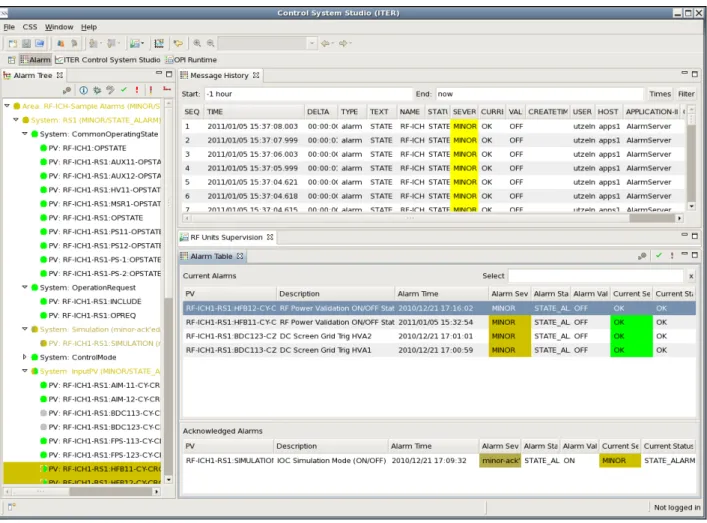Select PV: RF-ICH1:OPSTATE in tree
This screenshot has width=707, height=523.
point(87,148)
